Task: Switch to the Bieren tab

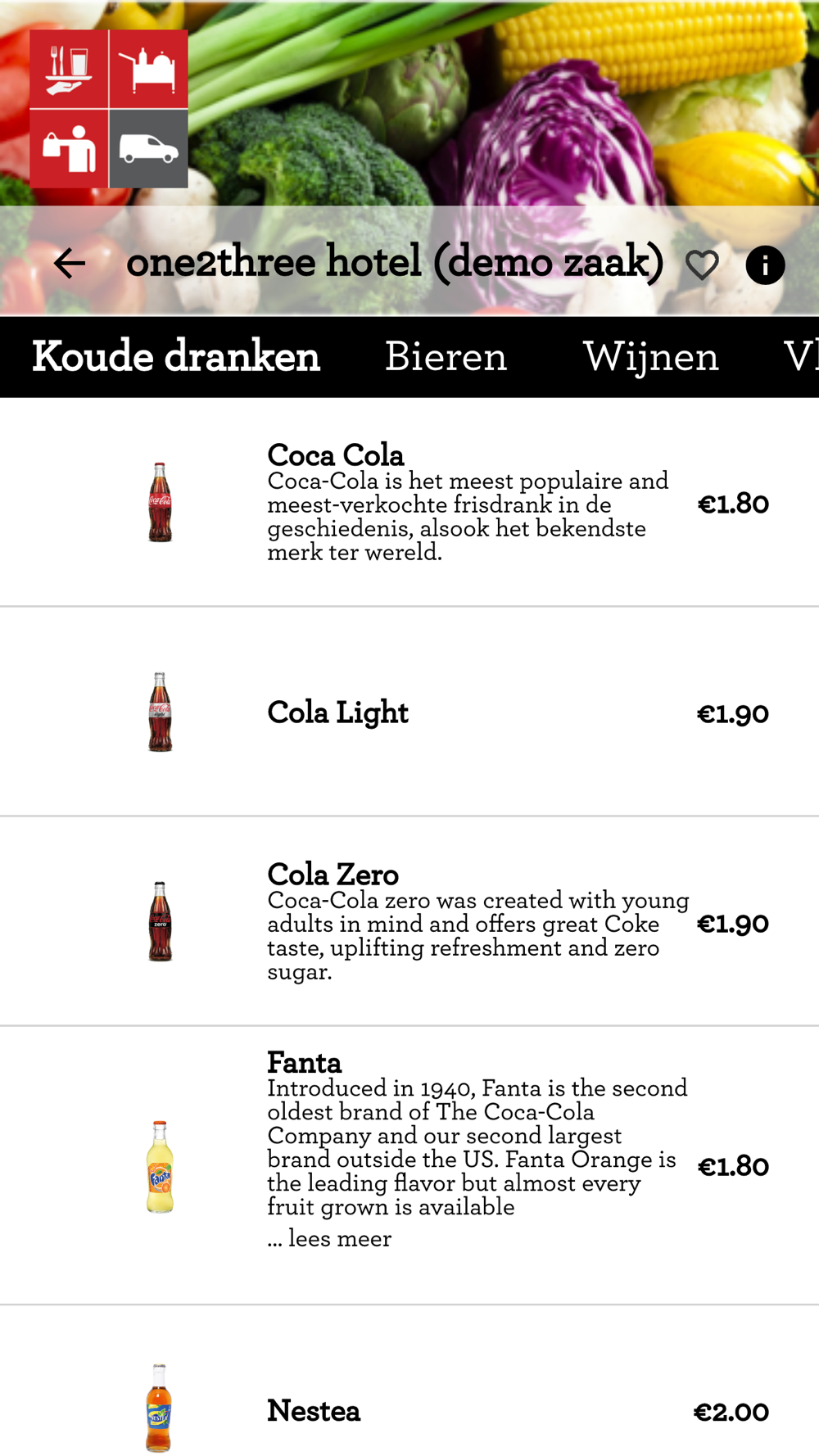Action: pos(446,357)
